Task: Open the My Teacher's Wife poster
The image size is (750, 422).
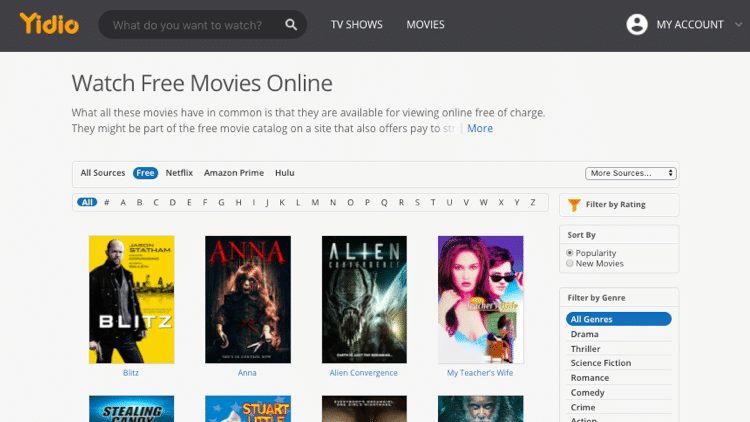Action: 481,300
